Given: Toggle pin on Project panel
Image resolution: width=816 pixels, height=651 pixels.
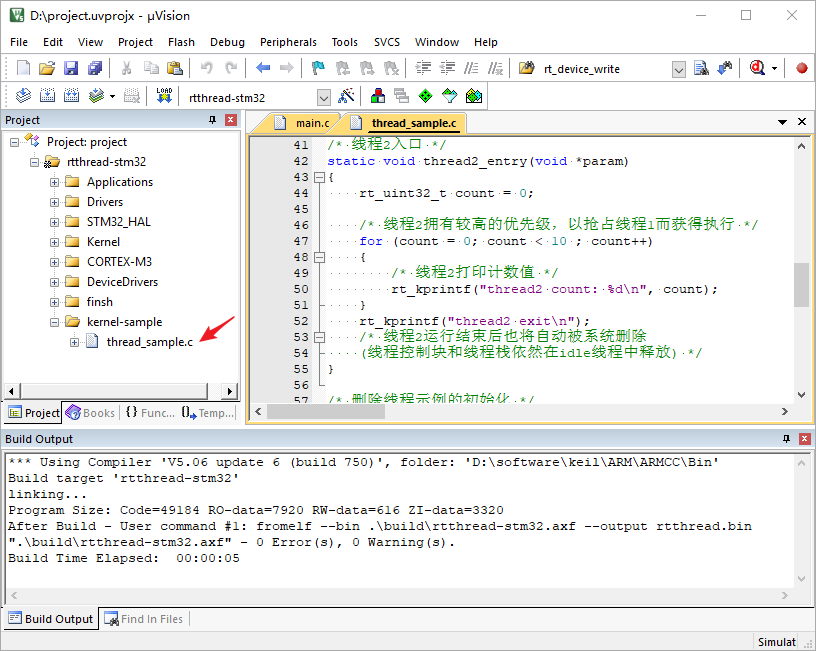Looking at the screenshot, I should point(212,120).
